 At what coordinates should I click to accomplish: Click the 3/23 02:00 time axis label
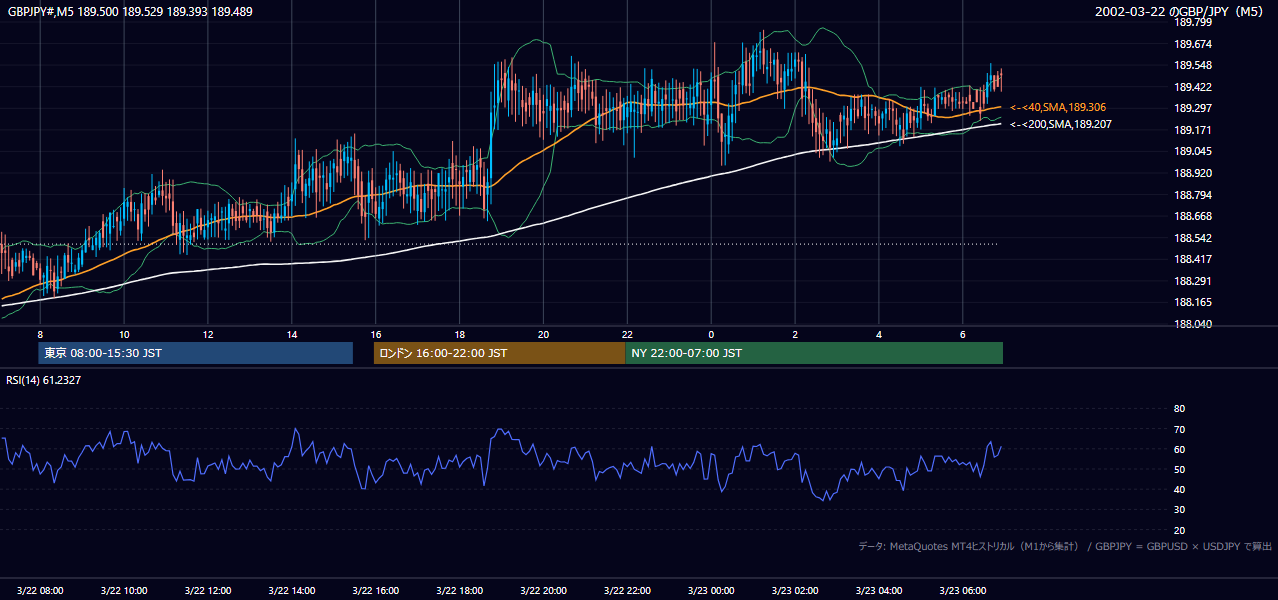tap(795, 591)
